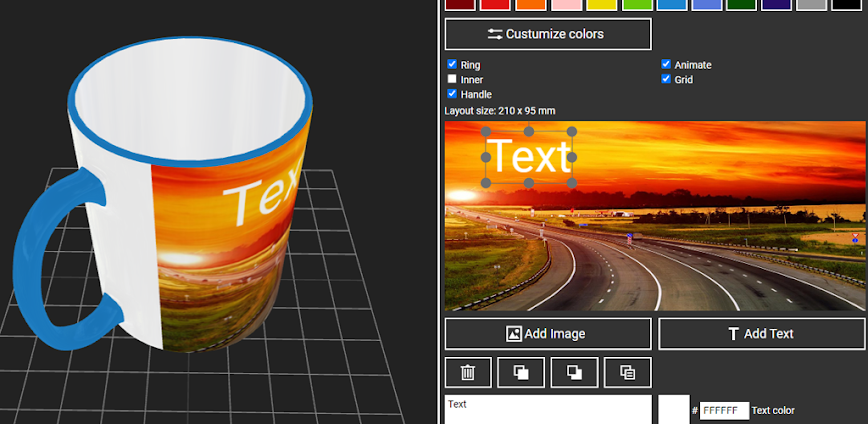The width and height of the screenshot is (868, 424).
Task: Click the Text color label
Action: tap(773, 411)
